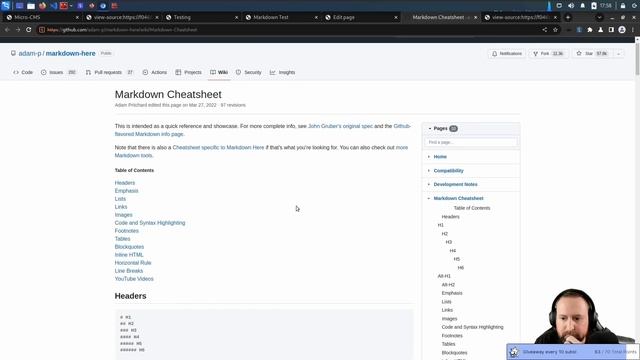Fork the repository with the Fork button
This screenshot has height=360, width=640.
(548, 53)
